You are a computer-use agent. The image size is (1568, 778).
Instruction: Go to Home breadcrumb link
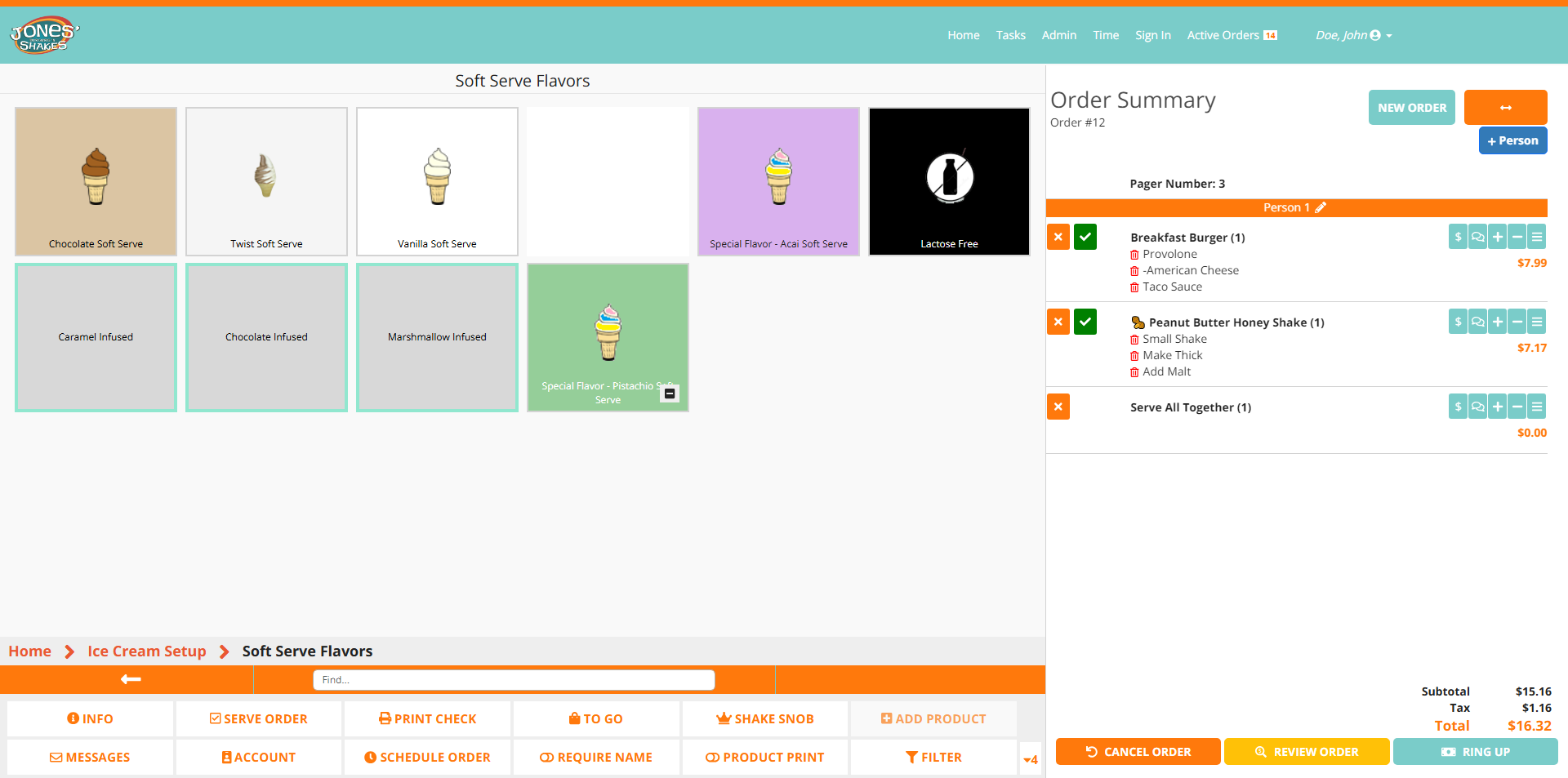(29, 651)
